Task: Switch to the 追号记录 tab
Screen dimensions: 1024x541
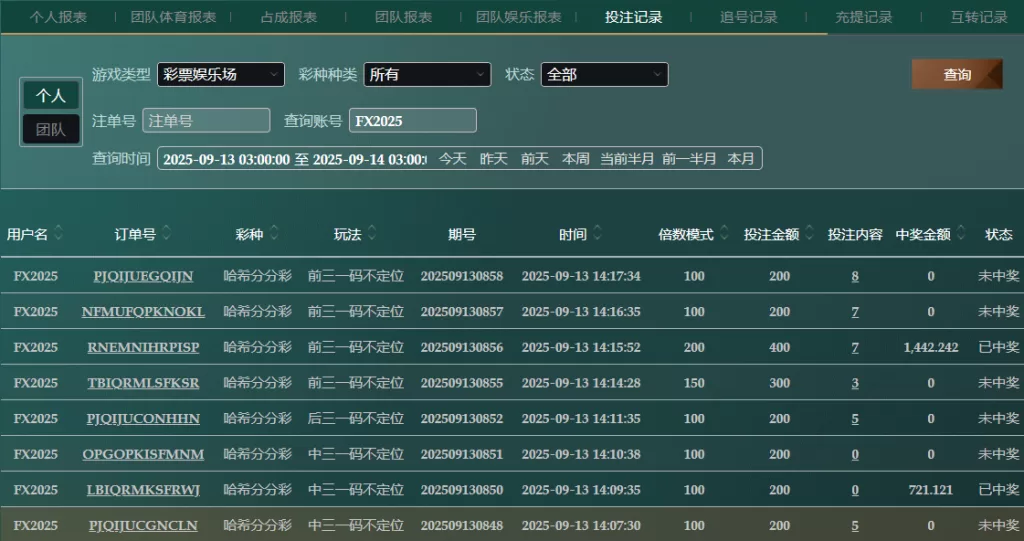Action: click(x=748, y=17)
